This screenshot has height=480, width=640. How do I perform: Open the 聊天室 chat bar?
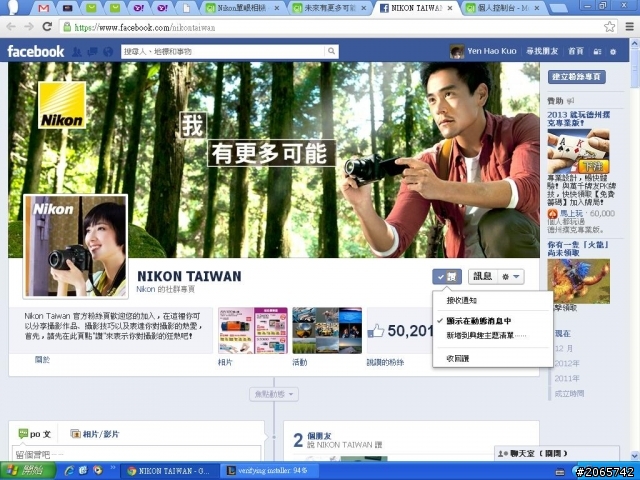pos(557,453)
